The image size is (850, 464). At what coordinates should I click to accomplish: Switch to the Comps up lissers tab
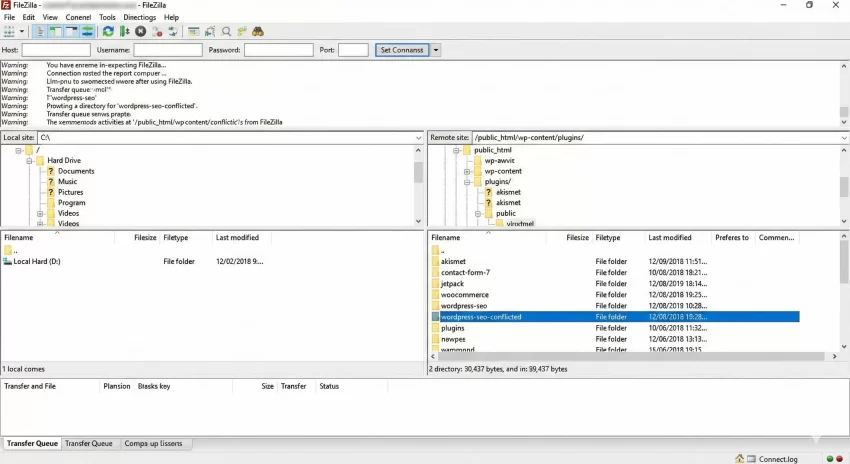[153, 443]
